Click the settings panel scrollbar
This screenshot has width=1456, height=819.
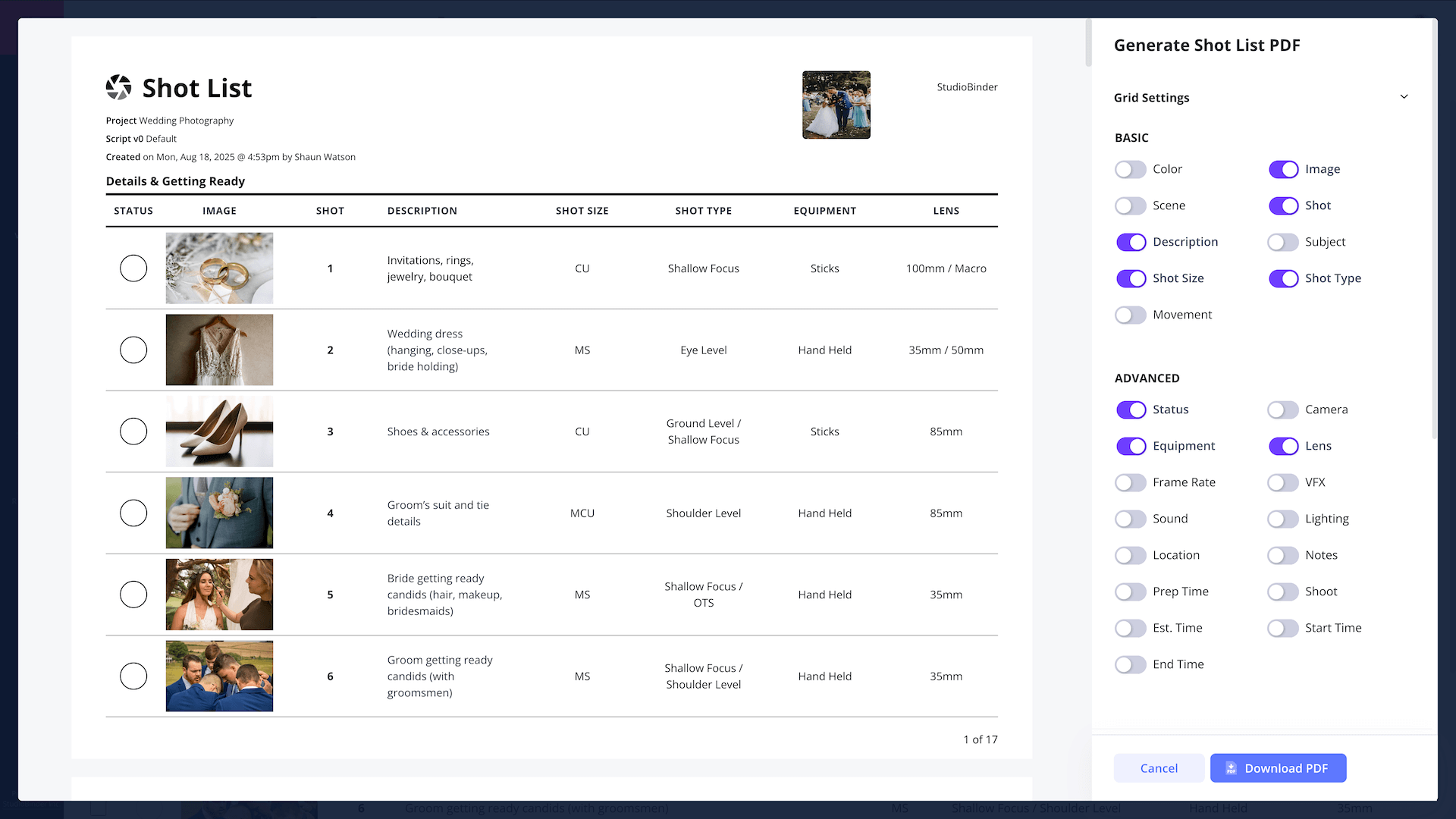point(1433,227)
